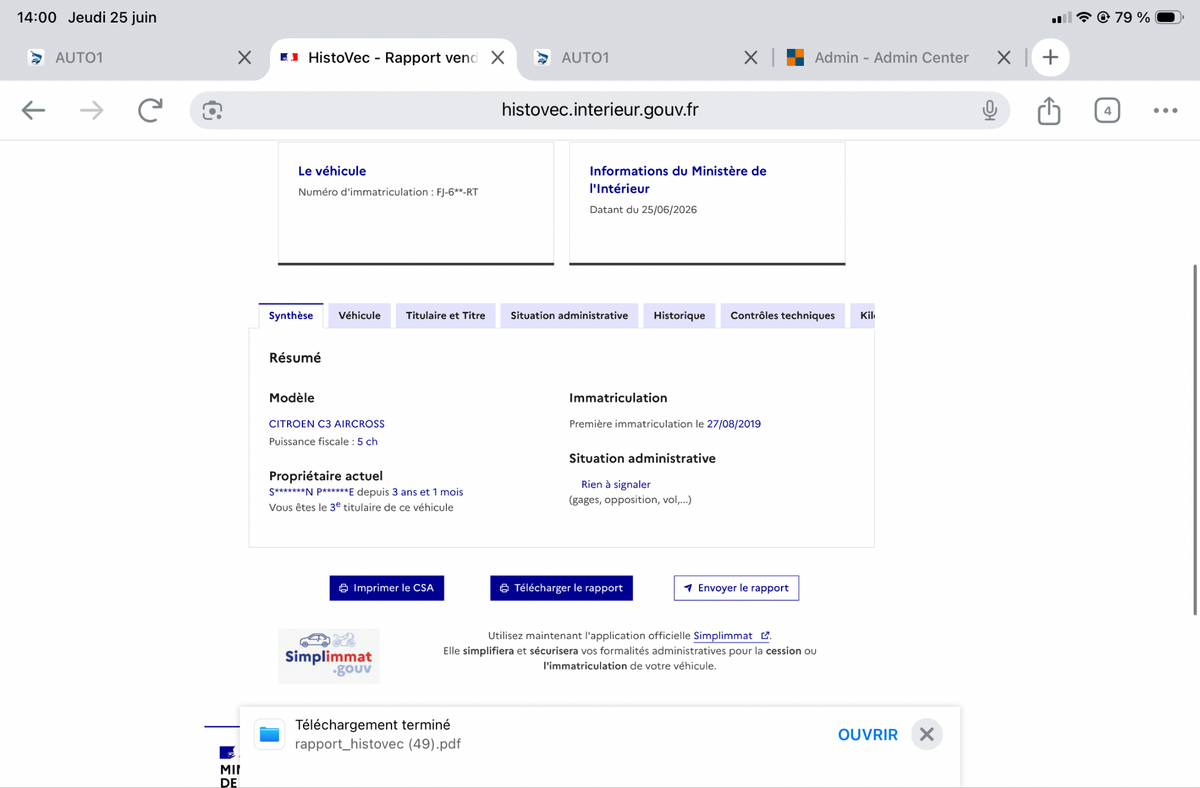Click the rapport_histovec (49).pdf file name
The width and height of the screenshot is (1200, 788).
coord(378,744)
